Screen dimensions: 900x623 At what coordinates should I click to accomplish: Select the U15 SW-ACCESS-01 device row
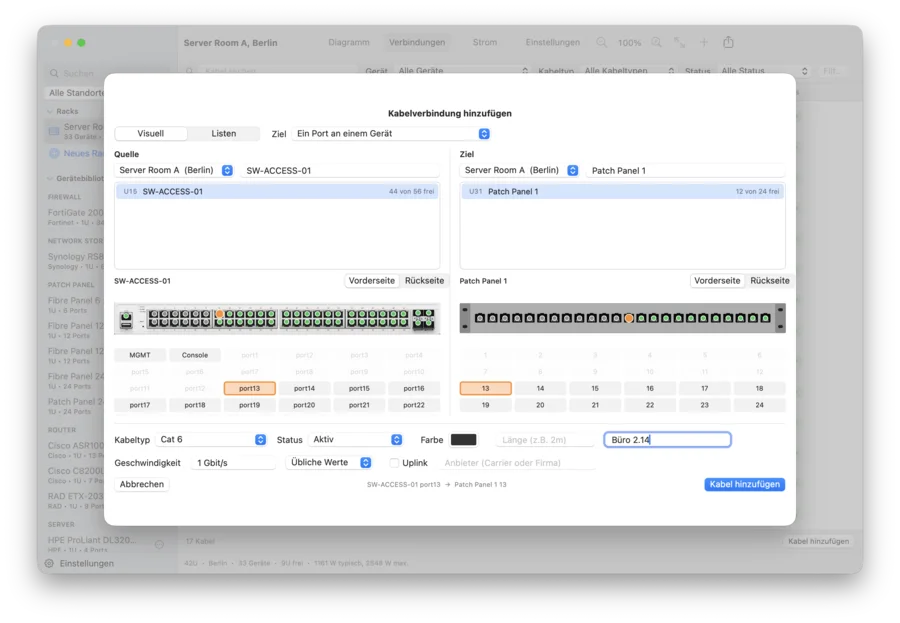tap(277, 192)
